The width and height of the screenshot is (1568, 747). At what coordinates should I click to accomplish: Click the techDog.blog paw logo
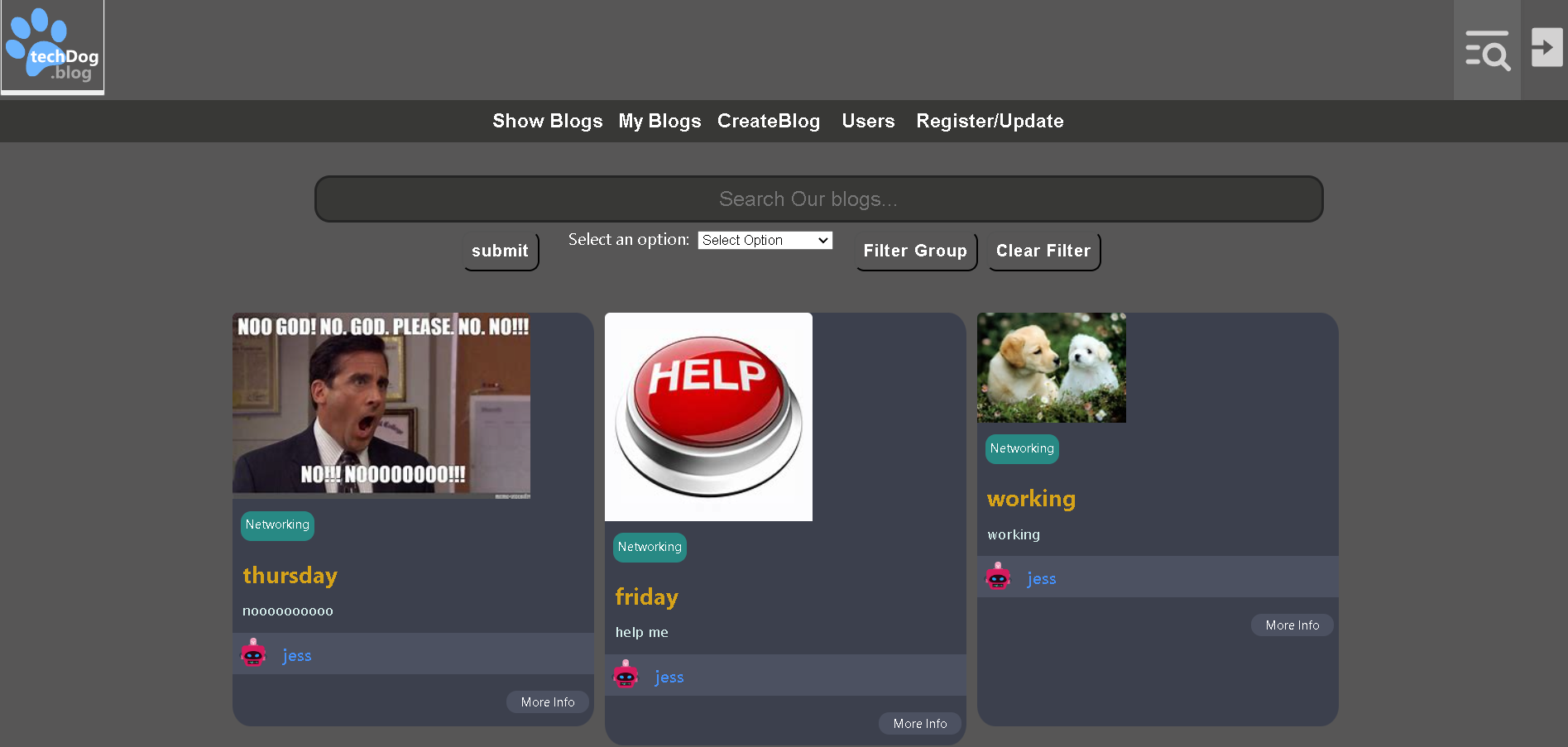click(51, 47)
